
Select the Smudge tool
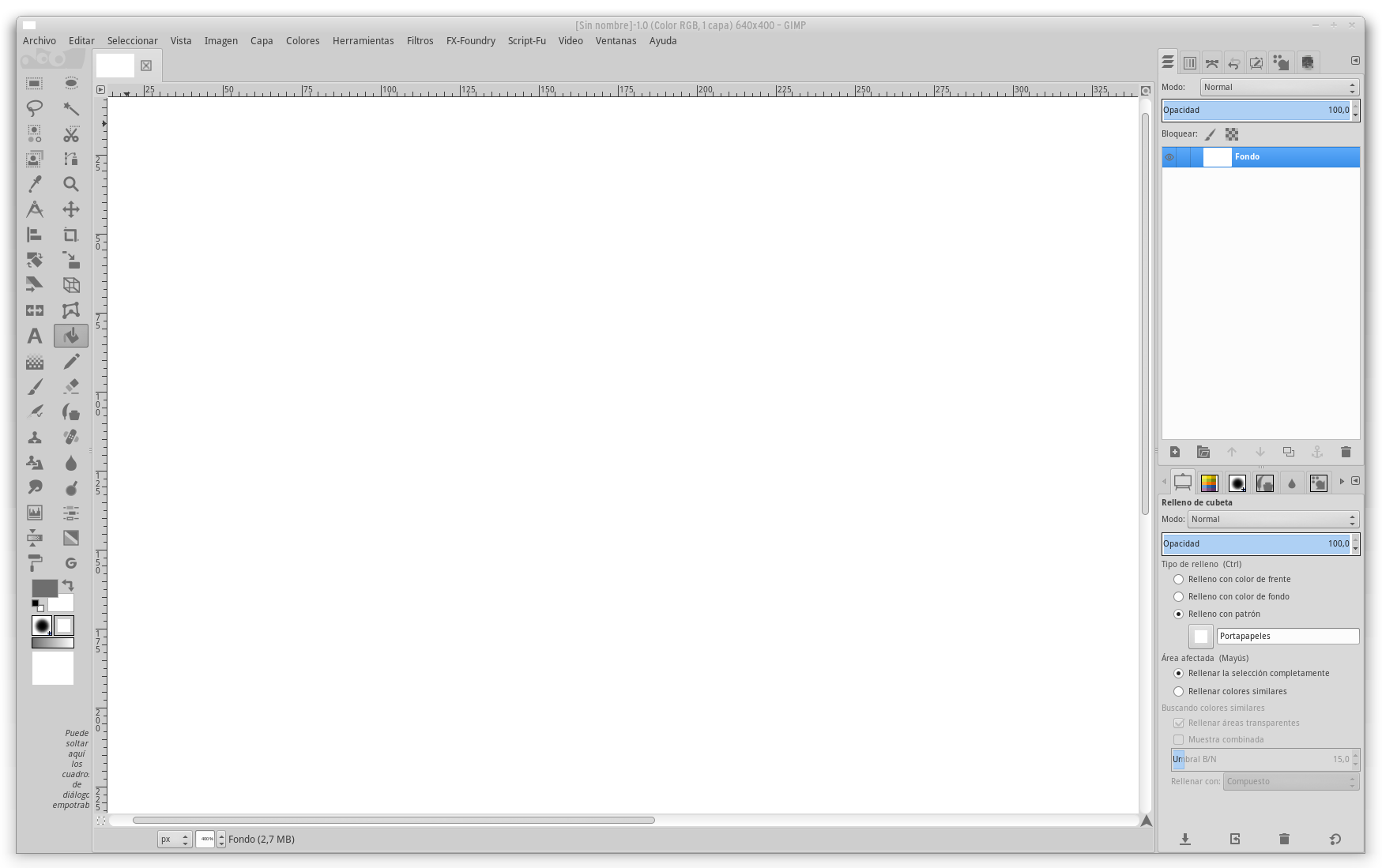tap(35, 487)
